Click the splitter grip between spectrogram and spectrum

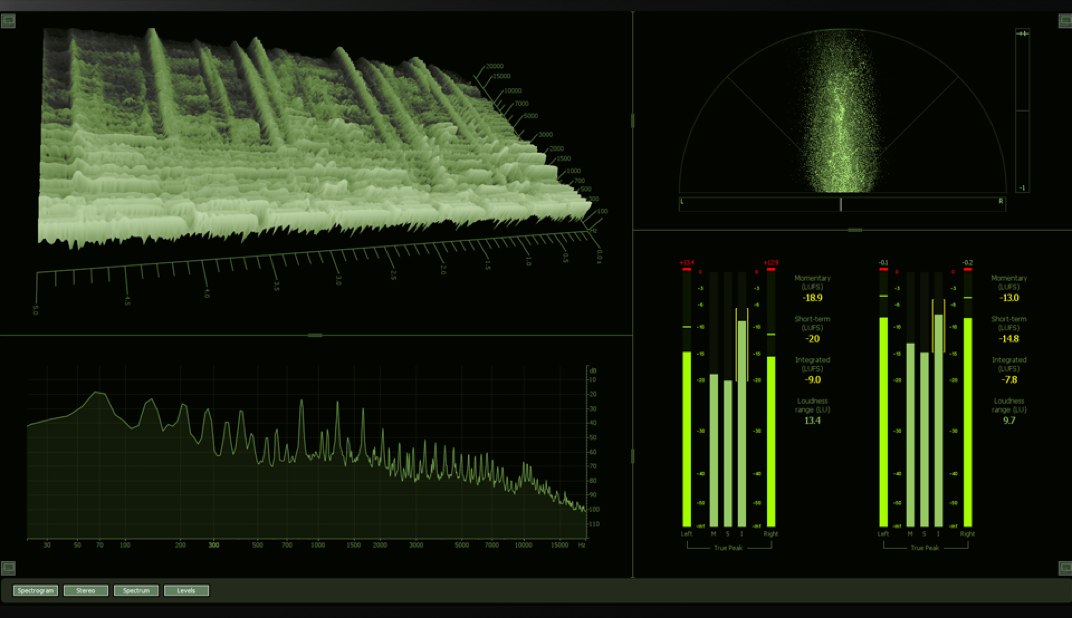315,335
